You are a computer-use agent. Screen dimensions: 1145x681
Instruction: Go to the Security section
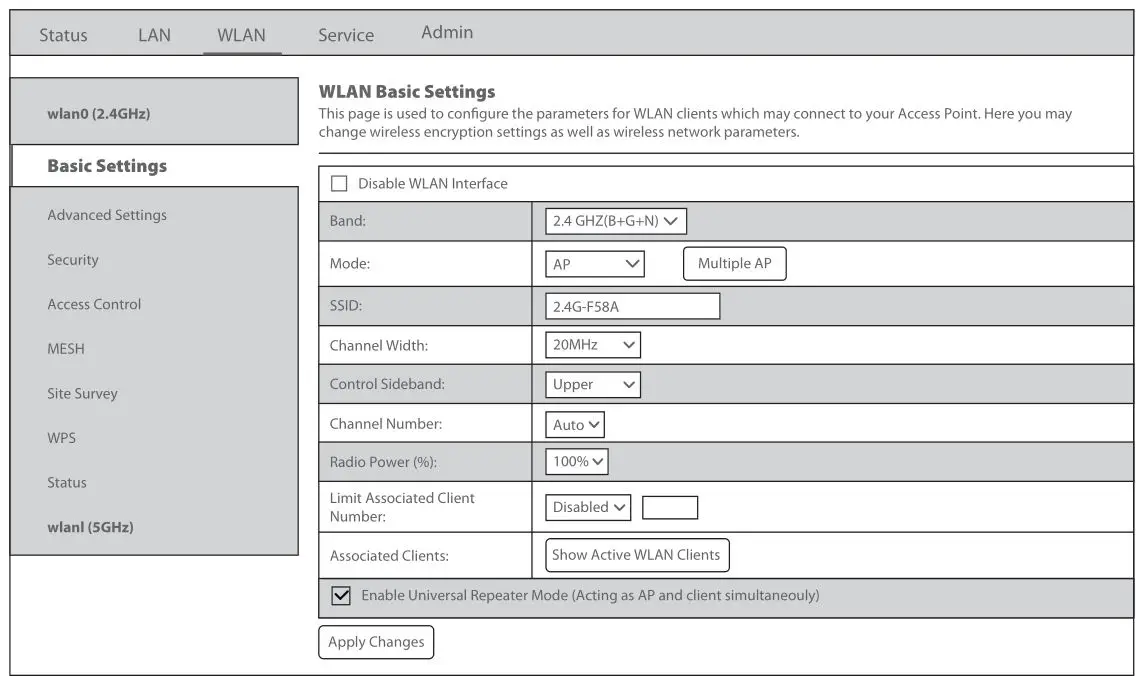pos(72,260)
